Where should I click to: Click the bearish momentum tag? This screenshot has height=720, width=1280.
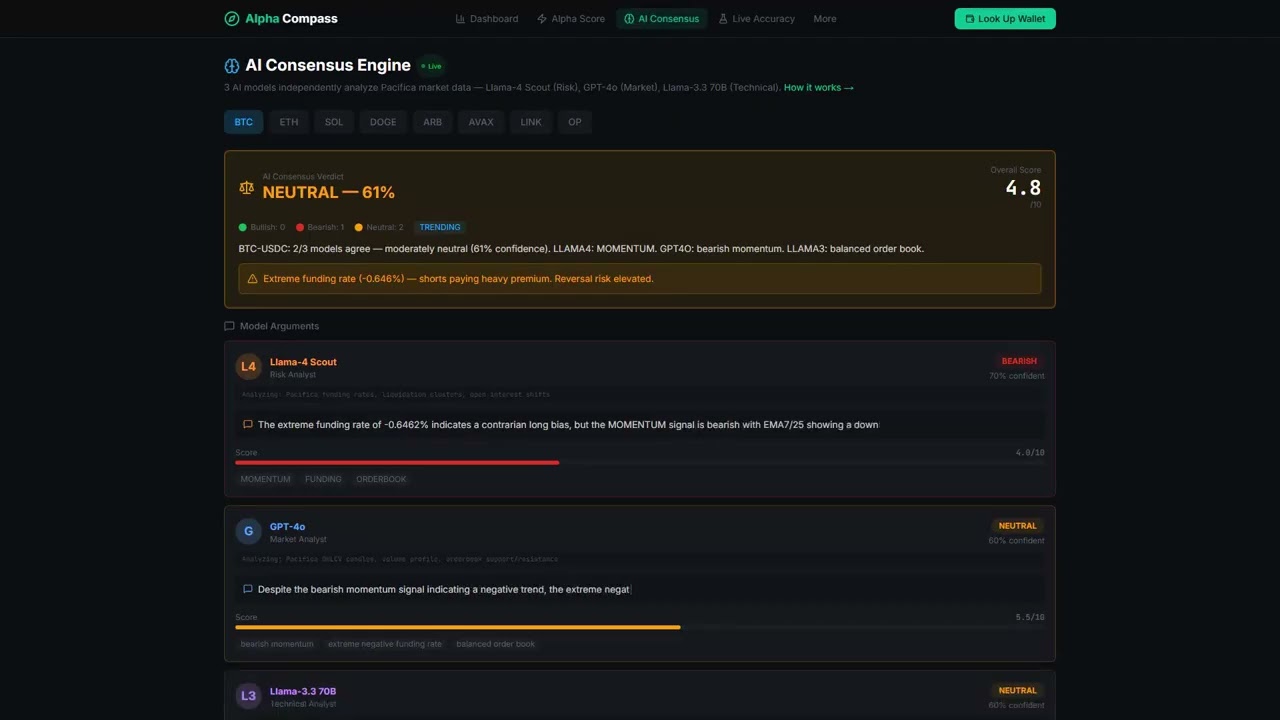click(x=277, y=644)
